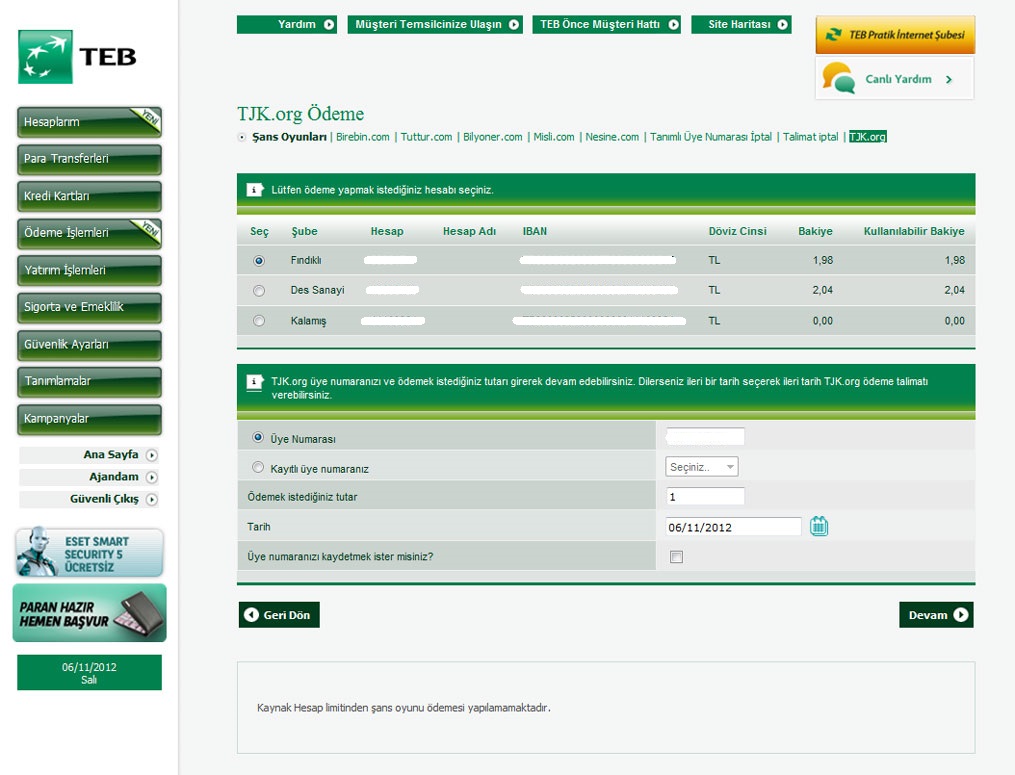Click the Ödemek istediğiniz tutar amount field

[705, 497]
